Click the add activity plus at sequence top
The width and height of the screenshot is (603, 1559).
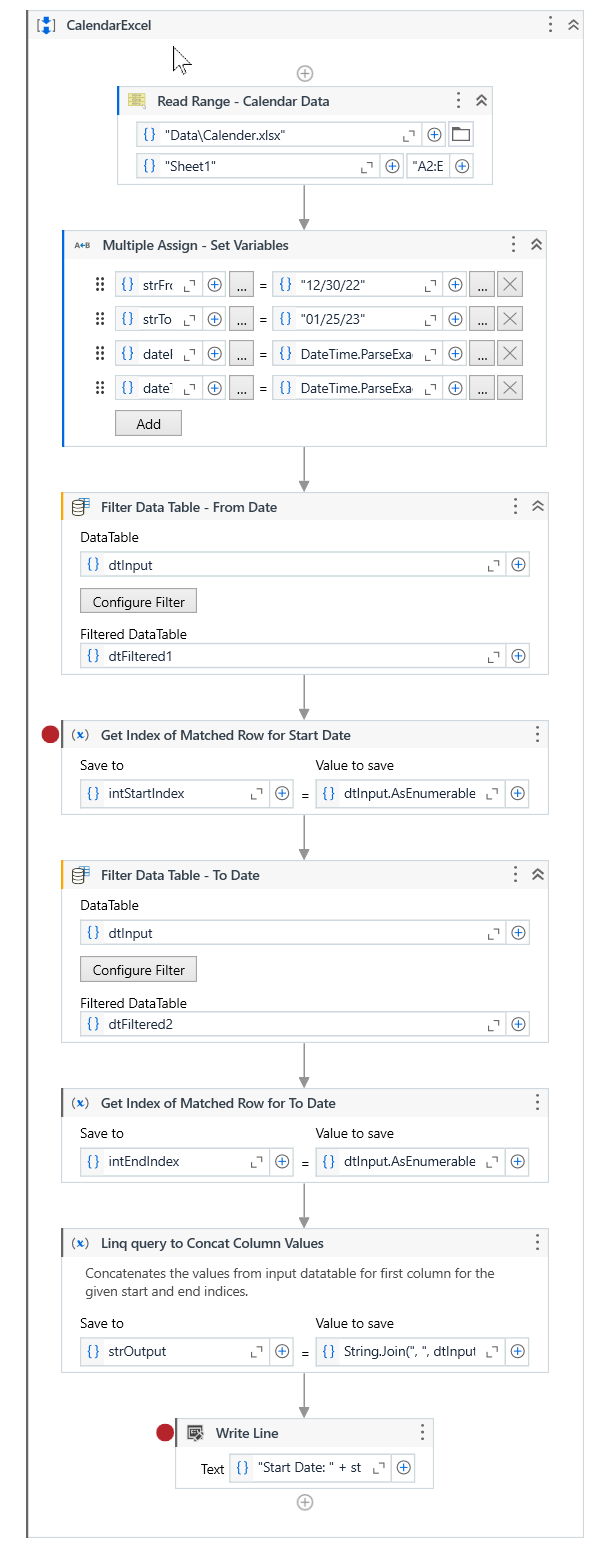pyautogui.click(x=305, y=73)
